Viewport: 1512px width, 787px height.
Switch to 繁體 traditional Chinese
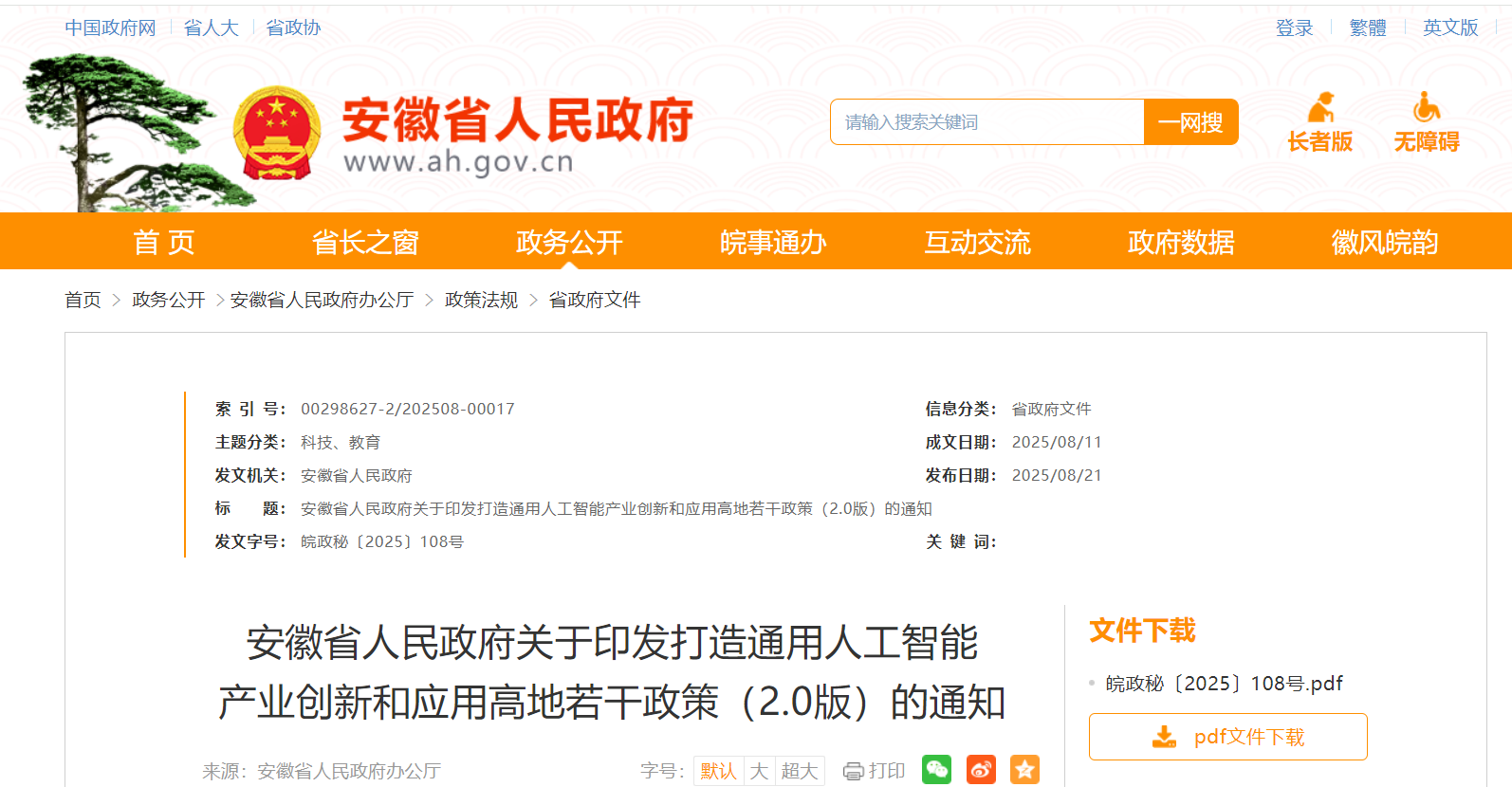(1368, 27)
